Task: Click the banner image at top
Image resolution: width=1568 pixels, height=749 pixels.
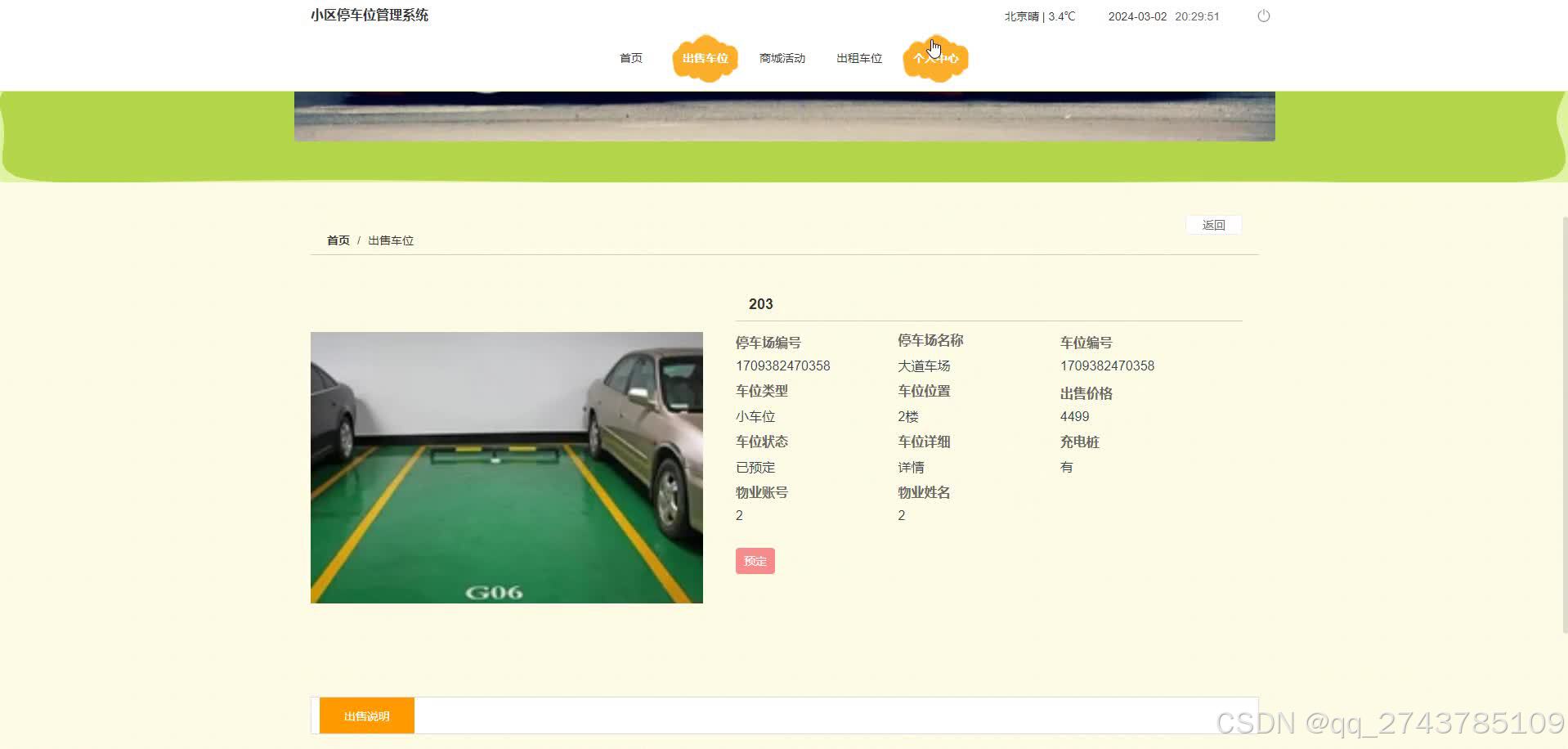Action: click(784, 116)
